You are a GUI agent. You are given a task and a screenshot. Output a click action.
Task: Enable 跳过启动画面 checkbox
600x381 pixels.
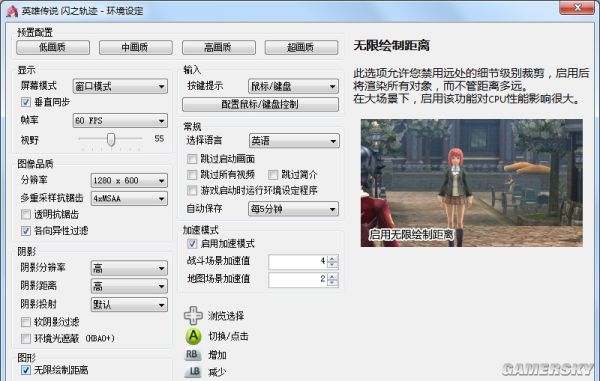pyautogui.click(x=192, y=159)
